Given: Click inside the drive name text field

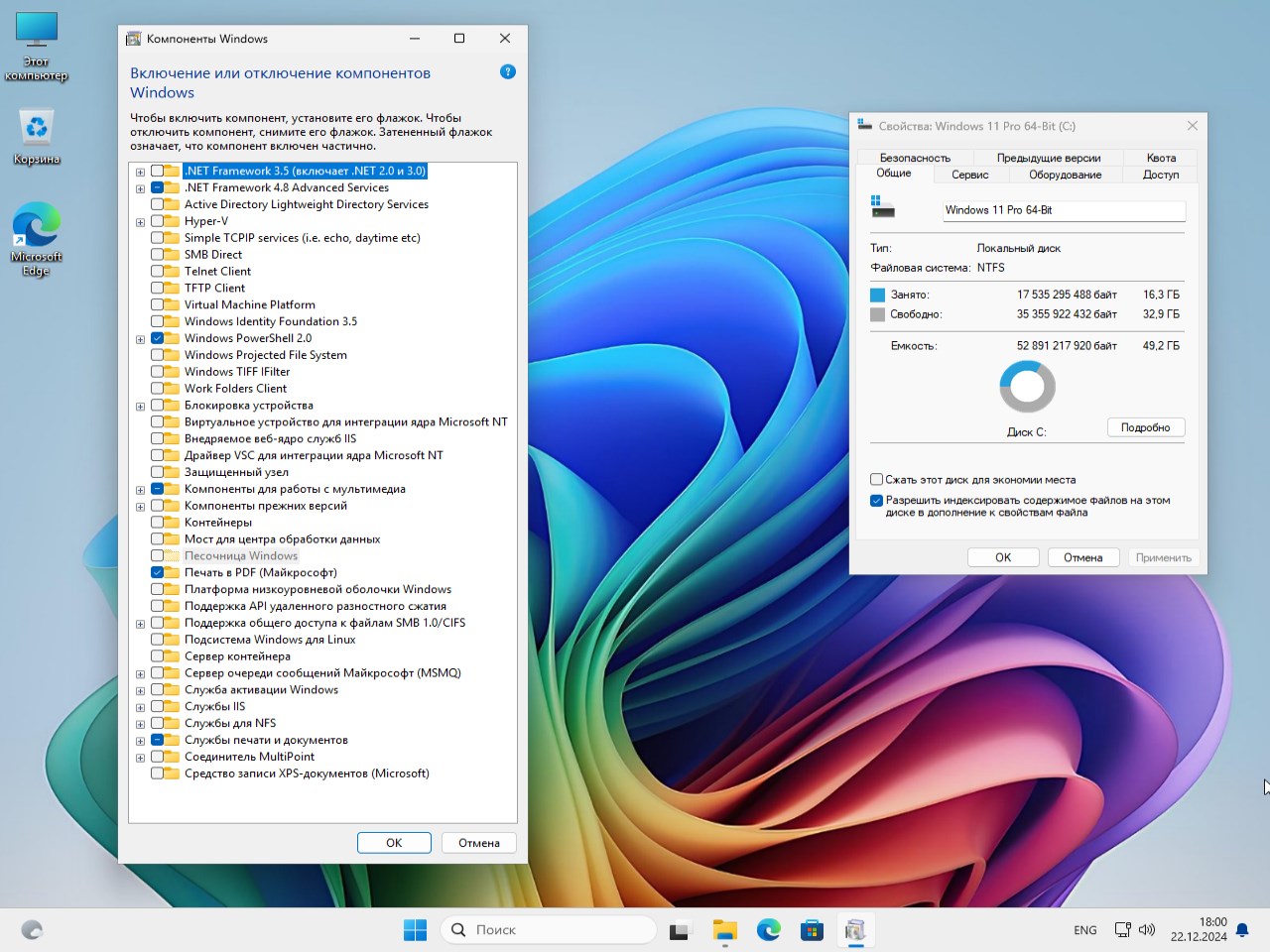Looking at the screenshot, I should point(1063,210).
